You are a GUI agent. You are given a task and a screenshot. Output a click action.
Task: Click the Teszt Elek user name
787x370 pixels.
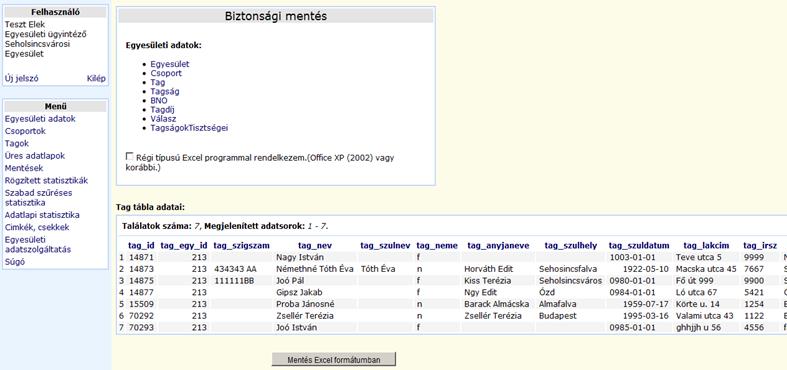25,24
